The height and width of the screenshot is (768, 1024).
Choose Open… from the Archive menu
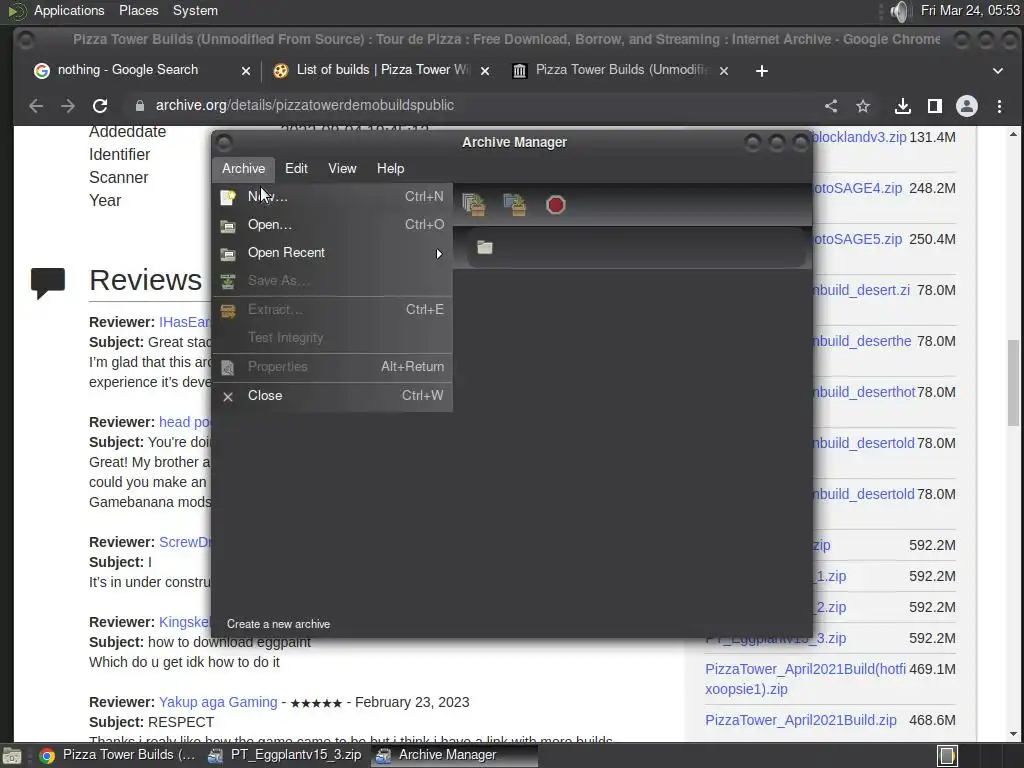pos(333,225)
